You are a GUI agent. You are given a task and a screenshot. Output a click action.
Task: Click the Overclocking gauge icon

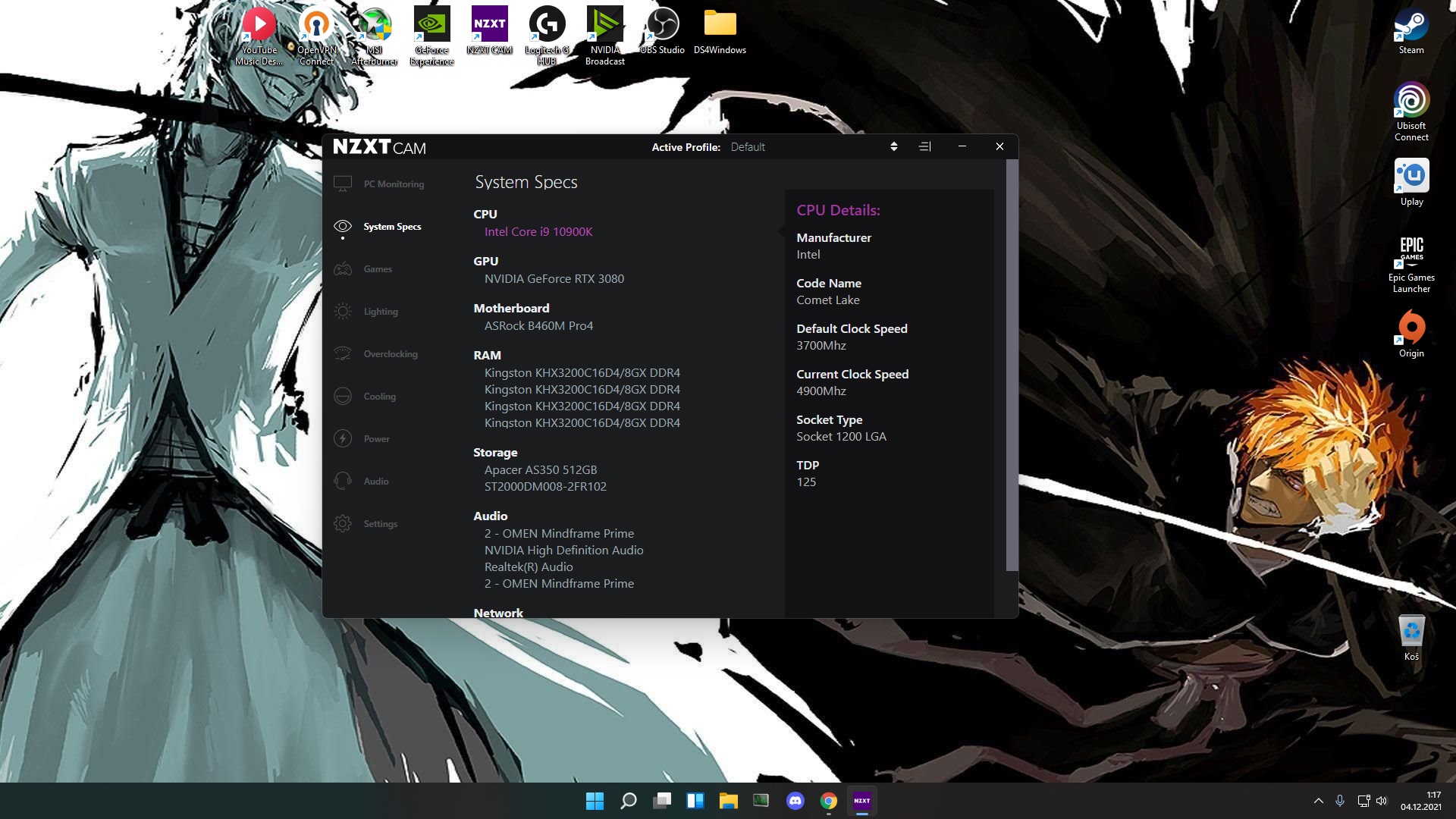[343, 354]
